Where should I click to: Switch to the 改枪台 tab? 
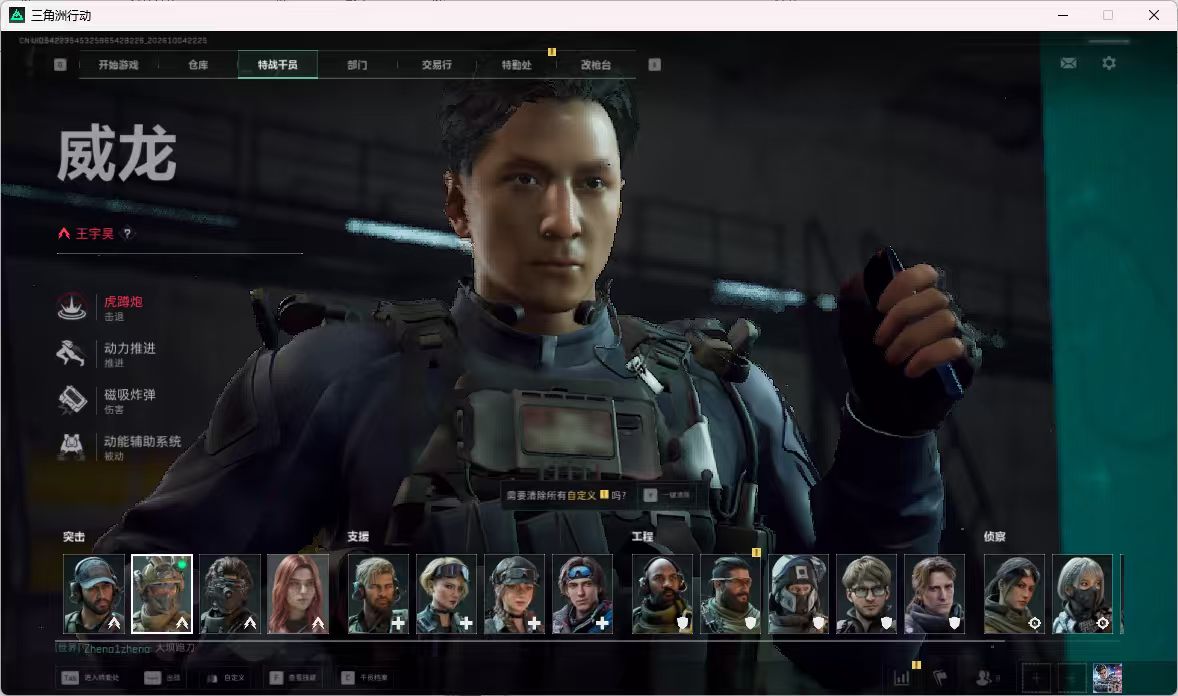coord(596,65)
